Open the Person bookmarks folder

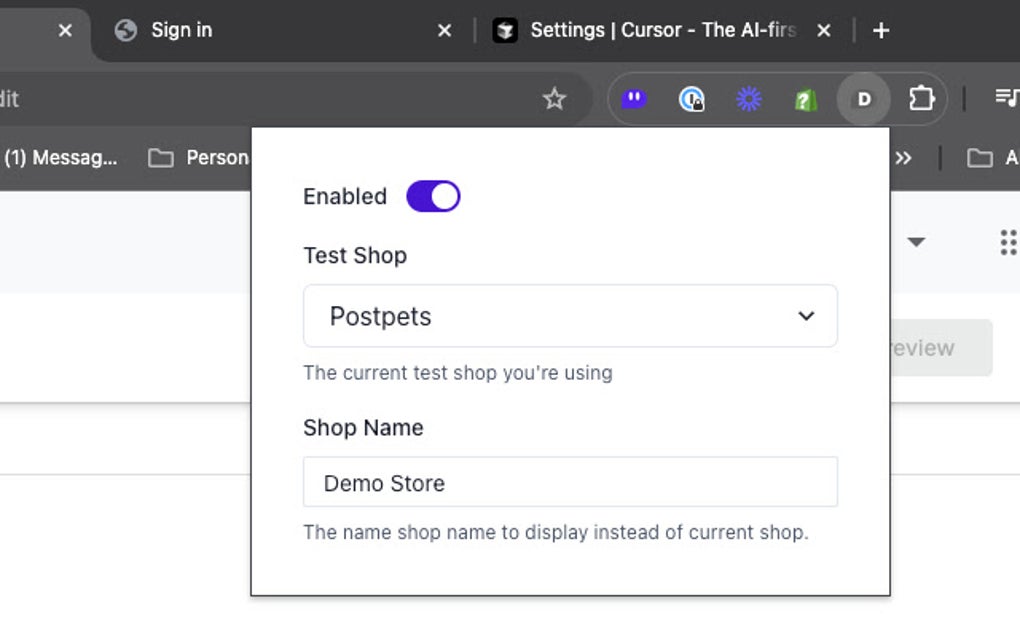pos(200,158)
